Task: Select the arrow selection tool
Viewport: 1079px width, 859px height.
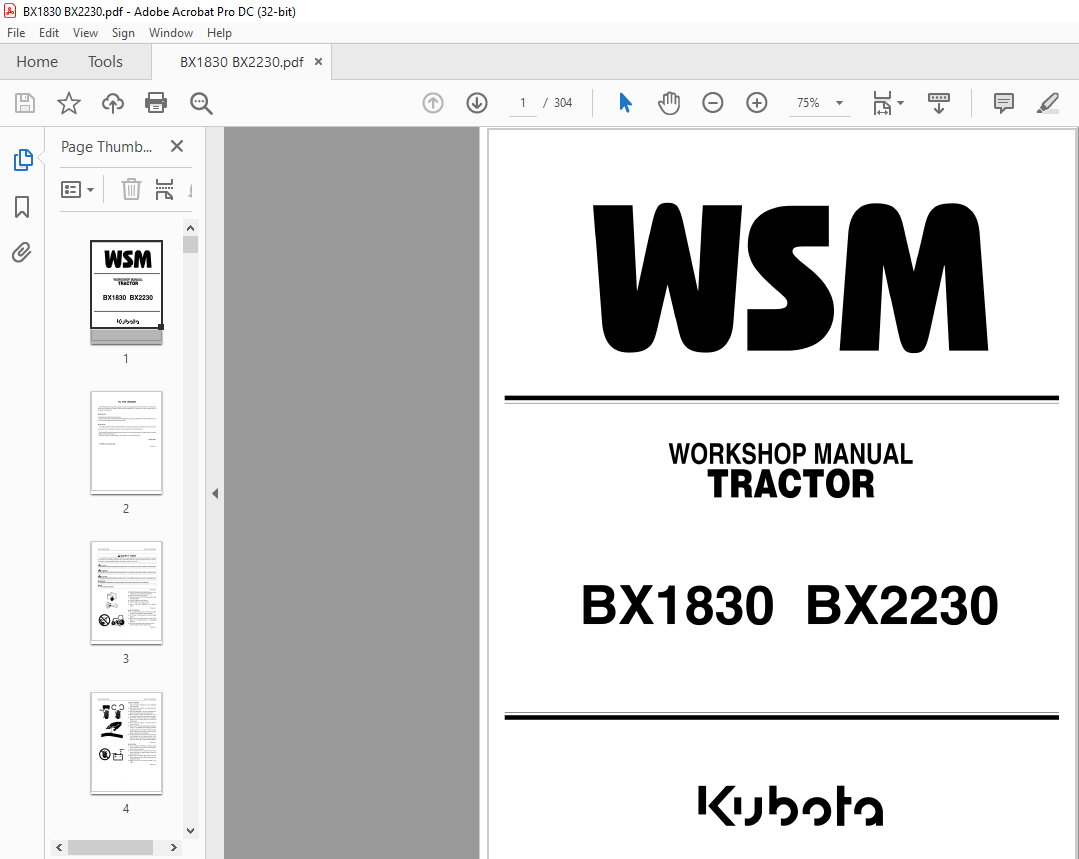Action: pos(625,103)
